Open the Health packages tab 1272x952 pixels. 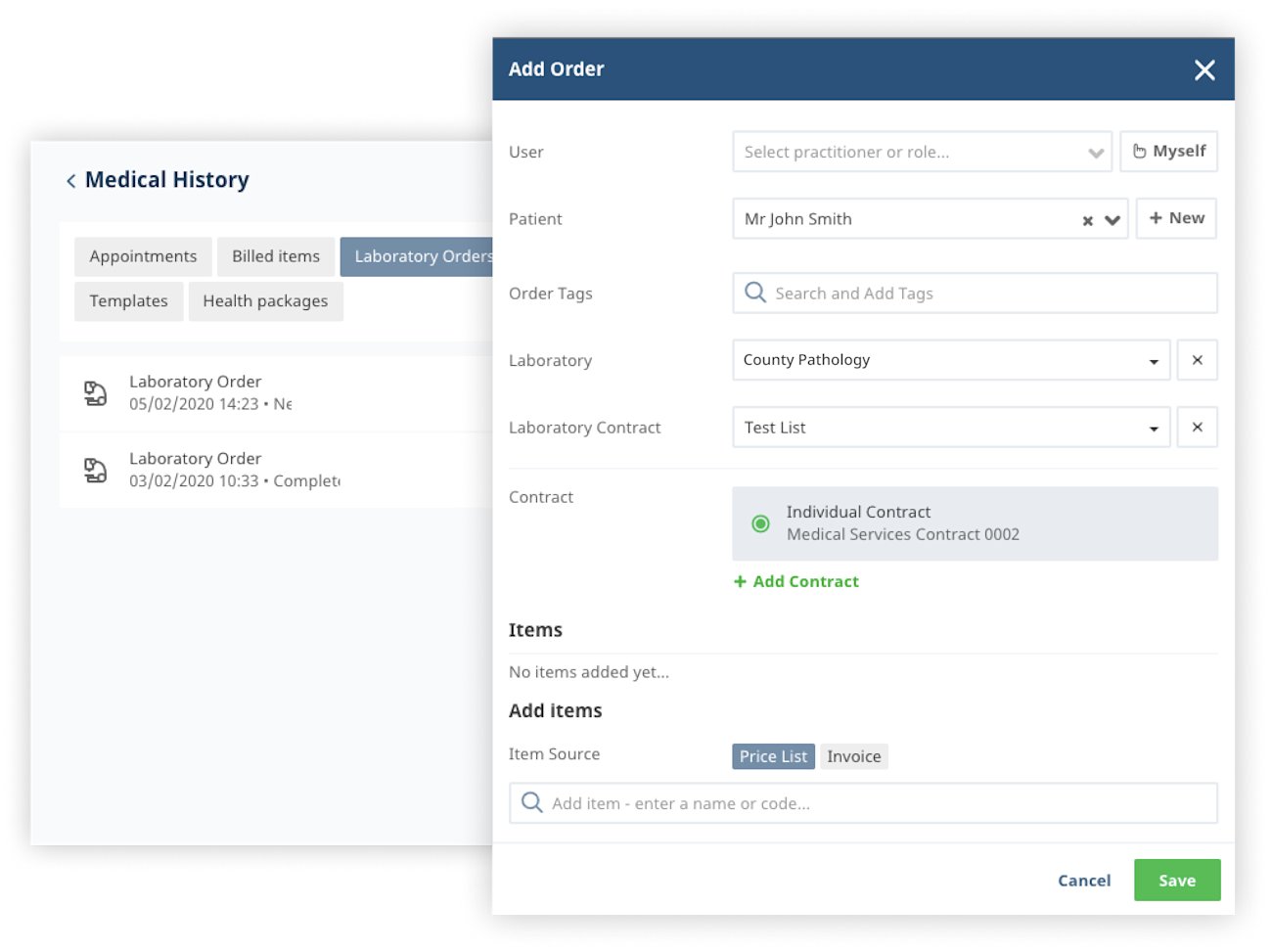(265, 300)
